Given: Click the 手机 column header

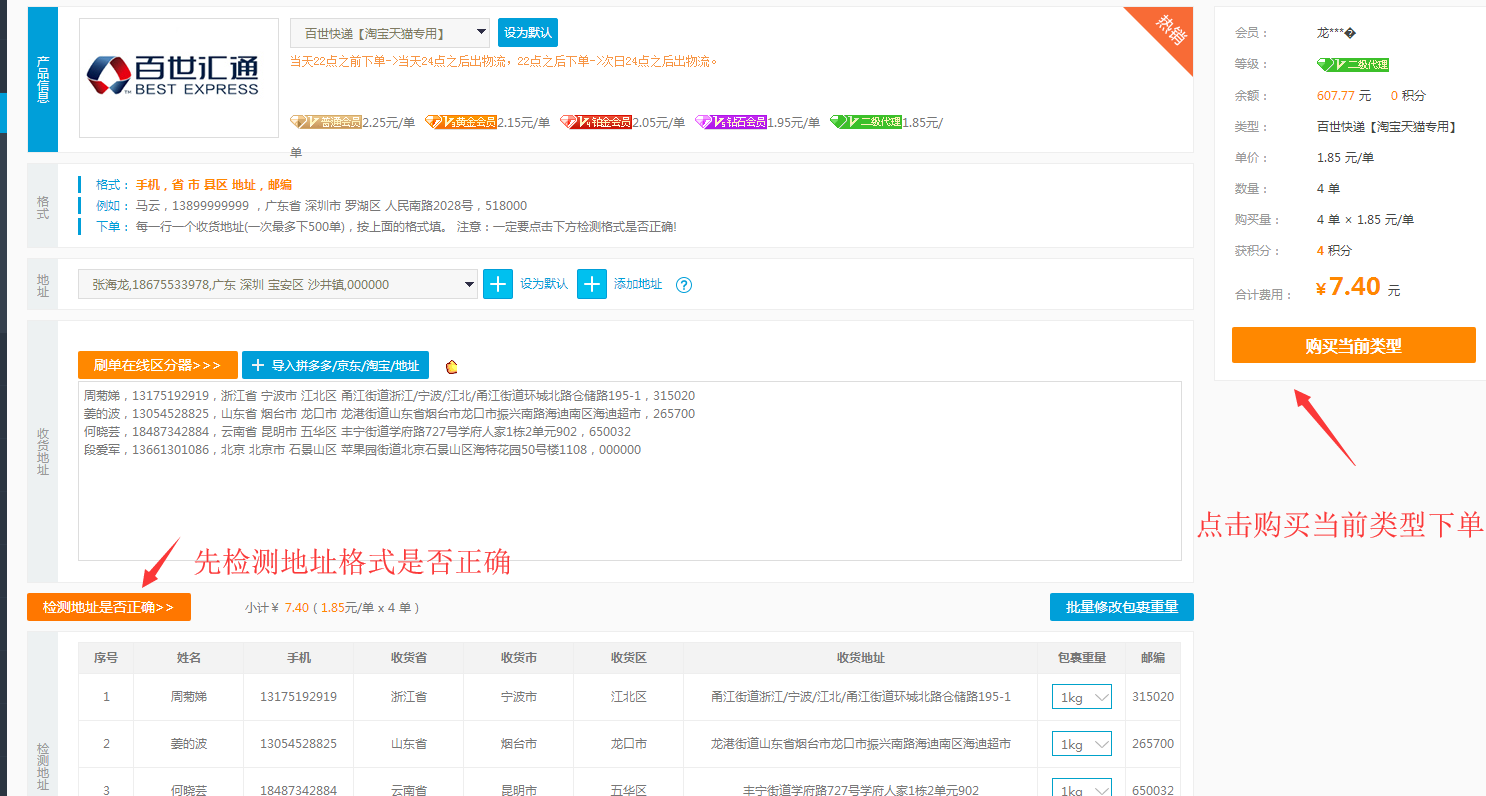Looking at the screenshot, I should (299, 658).
